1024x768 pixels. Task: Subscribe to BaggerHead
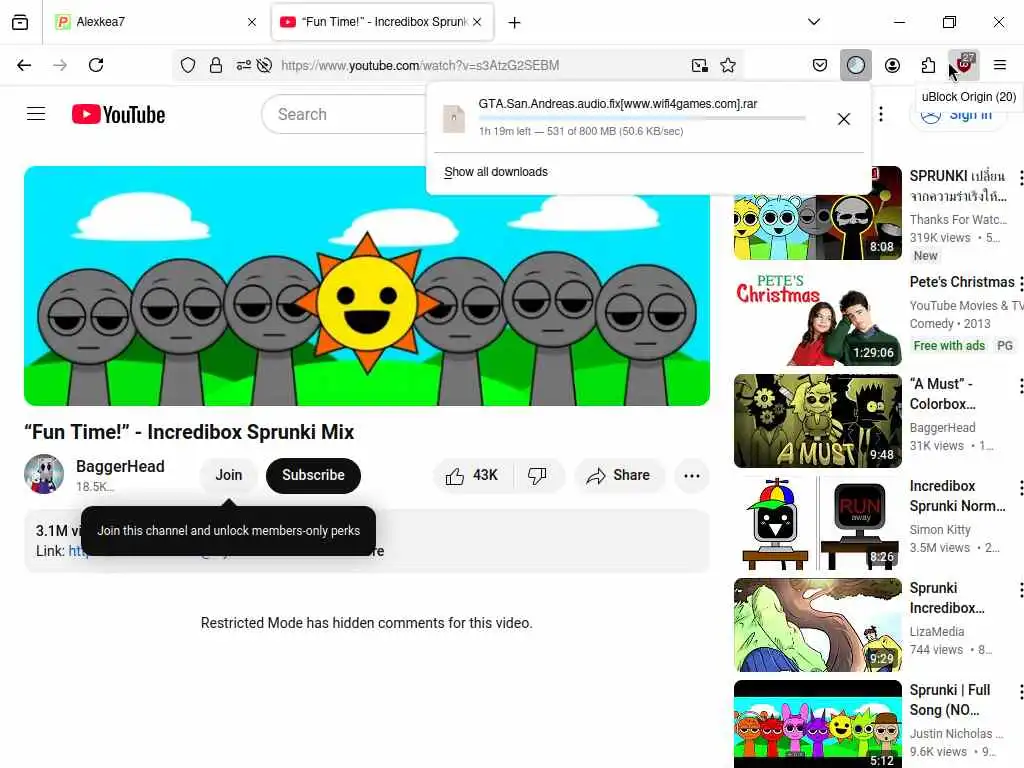(313, 475)
